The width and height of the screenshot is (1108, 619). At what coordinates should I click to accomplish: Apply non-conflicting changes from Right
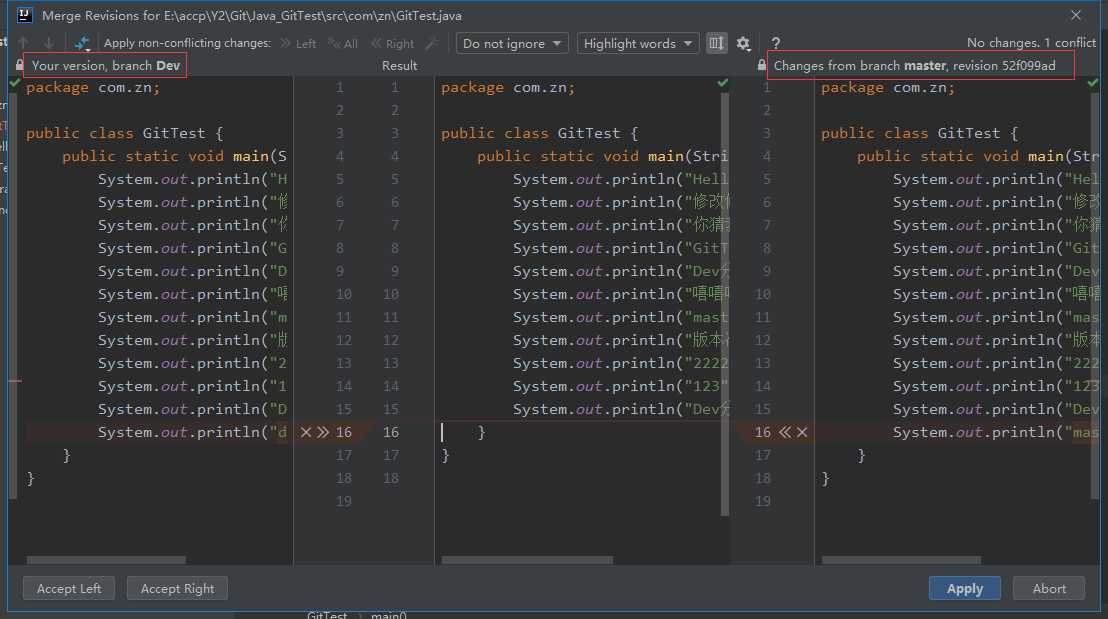tap(393, 43)
